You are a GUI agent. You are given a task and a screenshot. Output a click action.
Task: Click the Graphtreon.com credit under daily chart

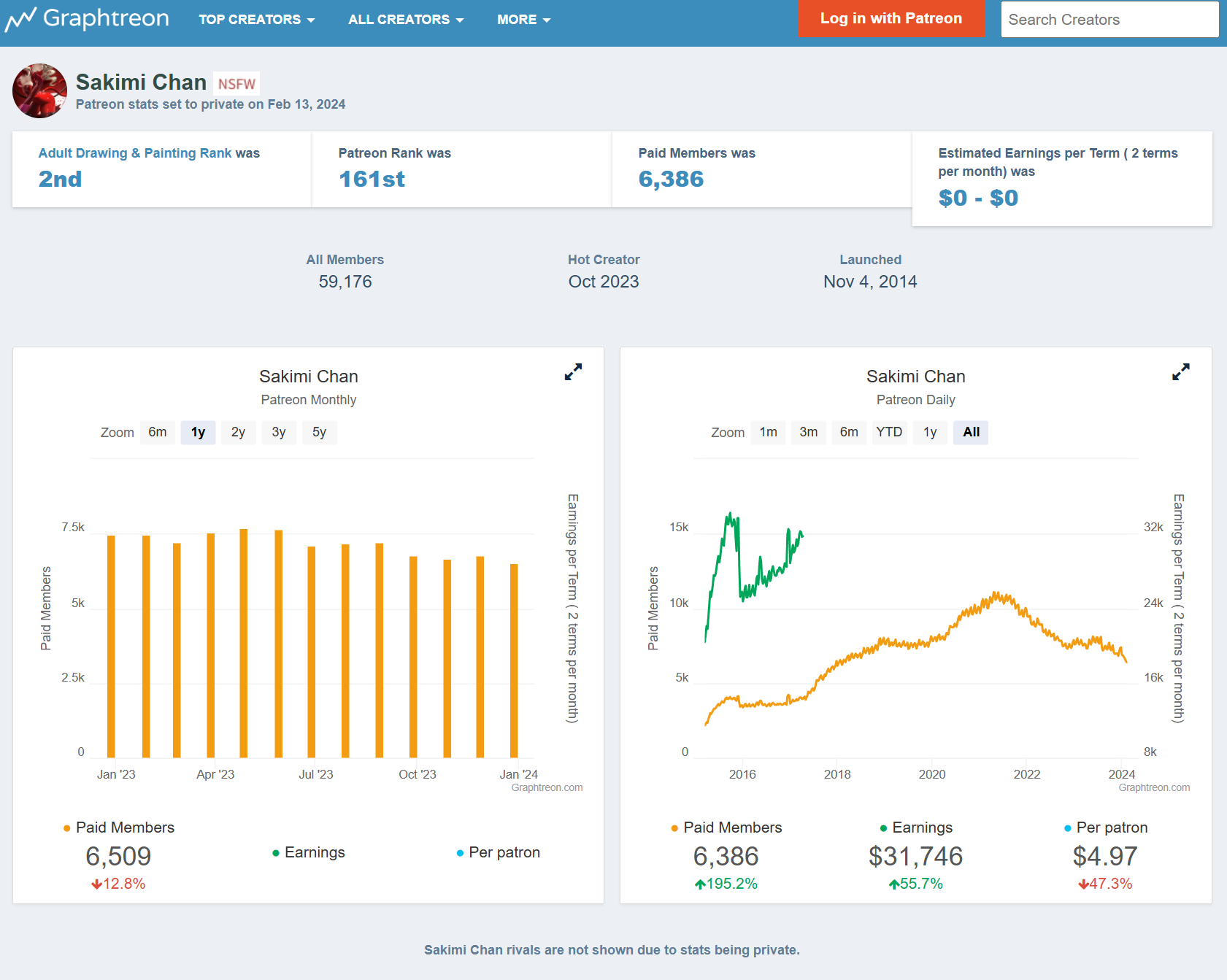click(x=1154, y=787)
